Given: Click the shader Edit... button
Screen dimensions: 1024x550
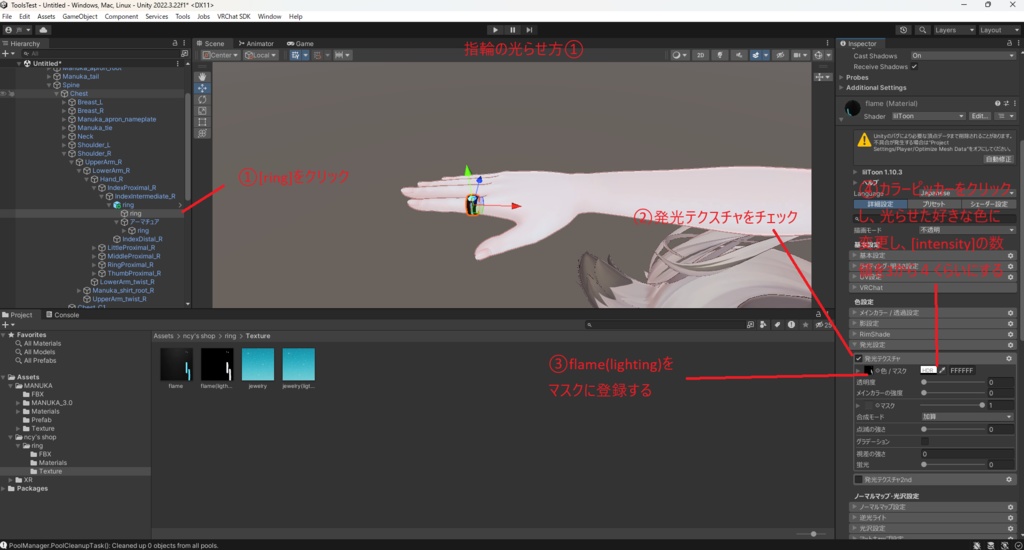Looking at the screenshot, I should [x=979, y=116].
